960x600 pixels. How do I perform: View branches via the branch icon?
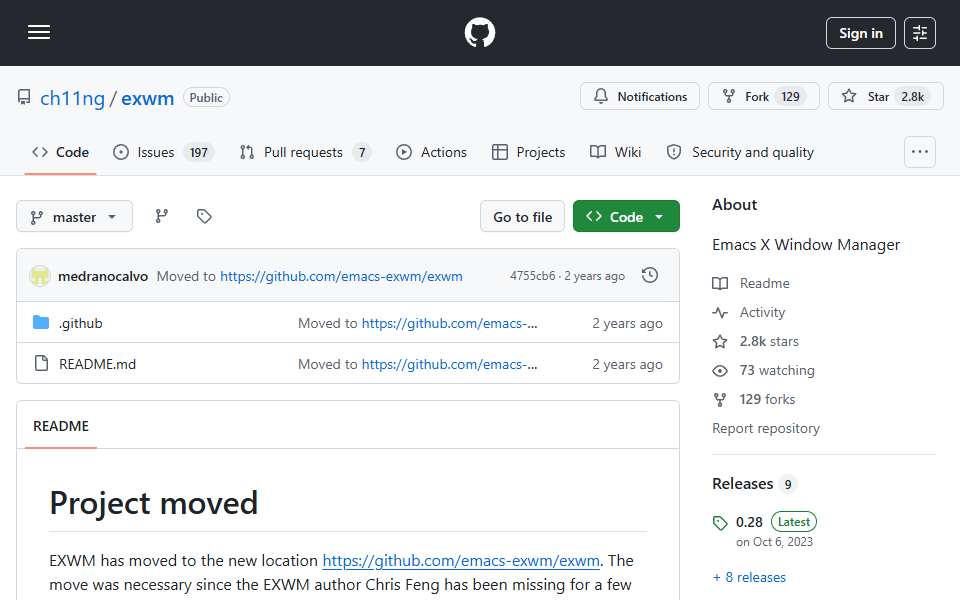point(162,216)
